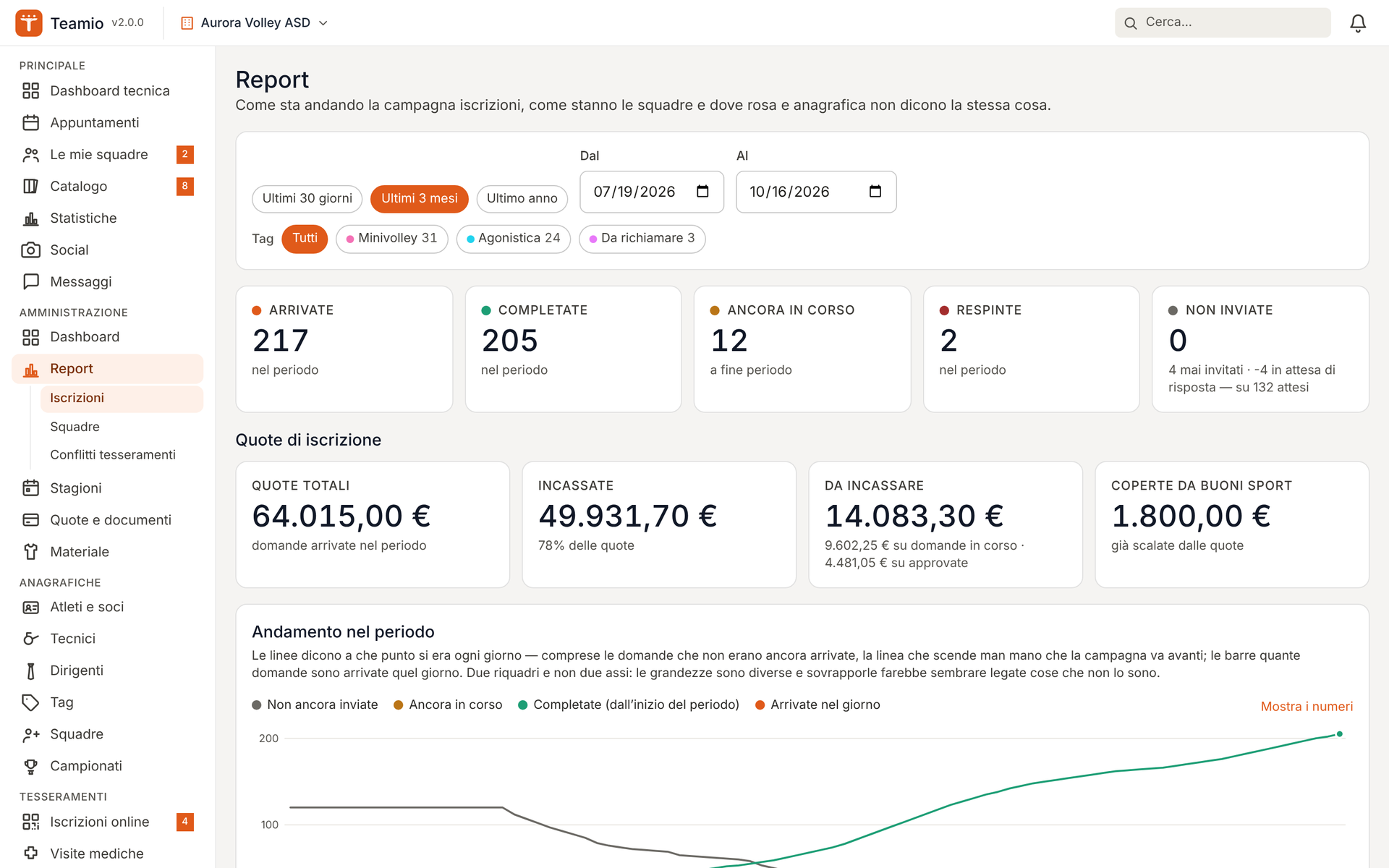Select the Tutti tag filter

pyautogui.click(x=305, y=239)
